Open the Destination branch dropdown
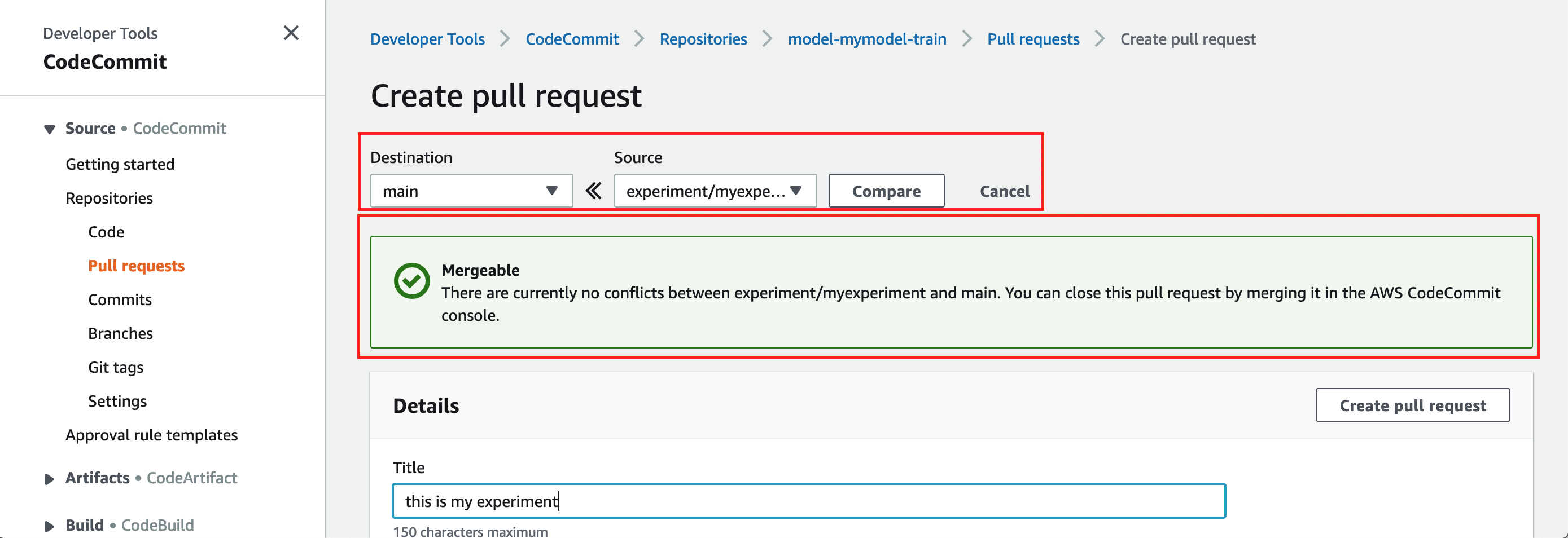 pos(471,191)
